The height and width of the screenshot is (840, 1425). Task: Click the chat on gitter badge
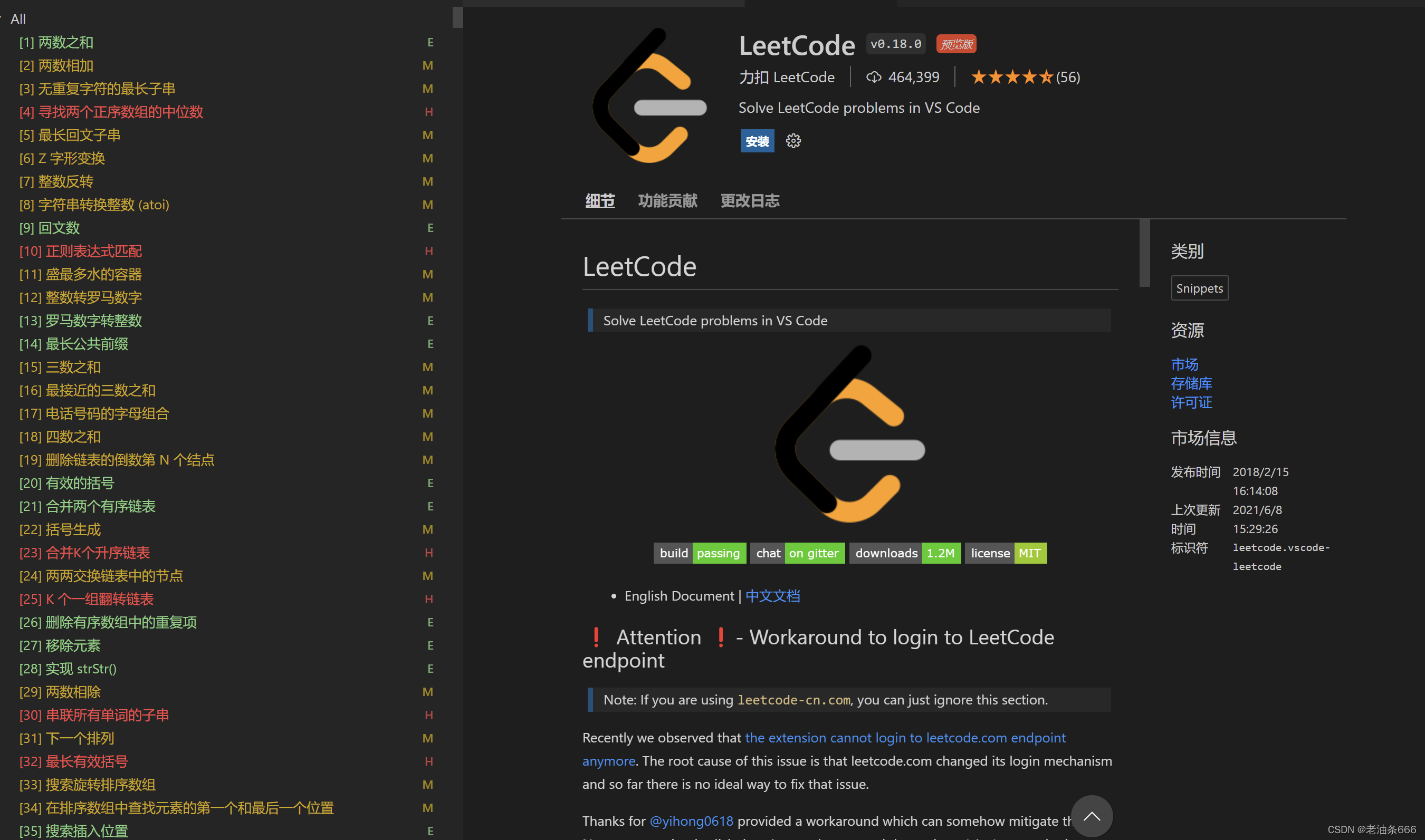point(798,553)
